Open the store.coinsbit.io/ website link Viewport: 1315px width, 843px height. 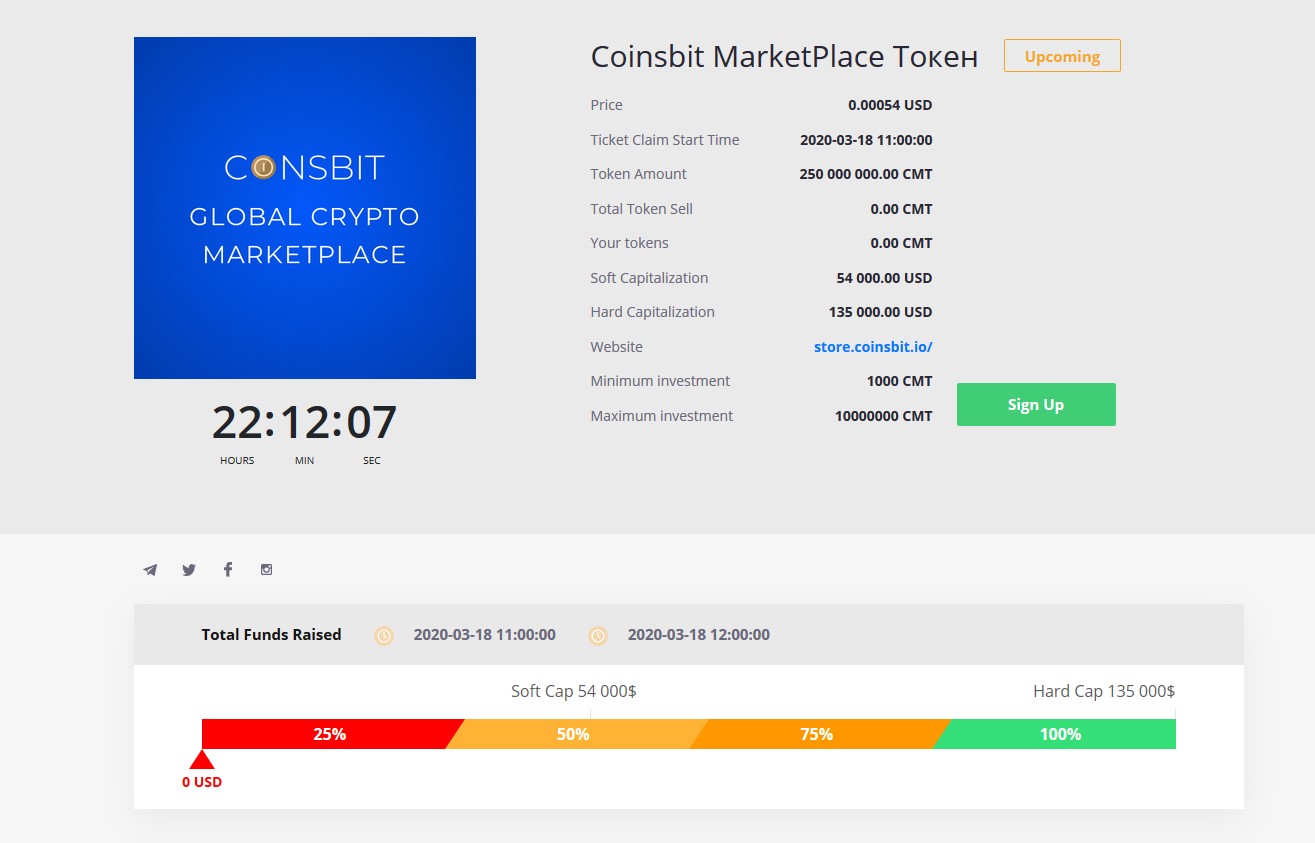(873, 347)
